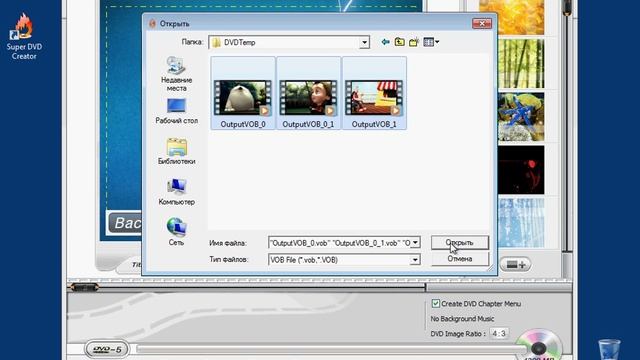The width and height of the screenshot is (640, 360).
Task: Change the DVD Image Ratio 4:3 value
Action: tap(498, 333)
